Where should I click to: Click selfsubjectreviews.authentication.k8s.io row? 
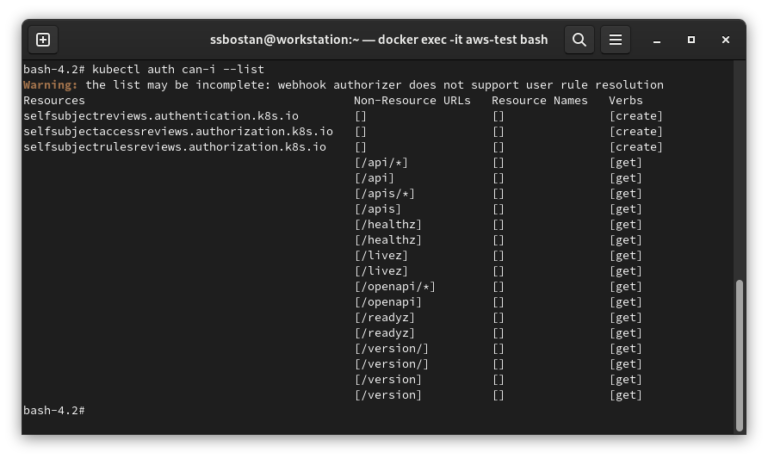pyautogui.click(x=343, y=116)
